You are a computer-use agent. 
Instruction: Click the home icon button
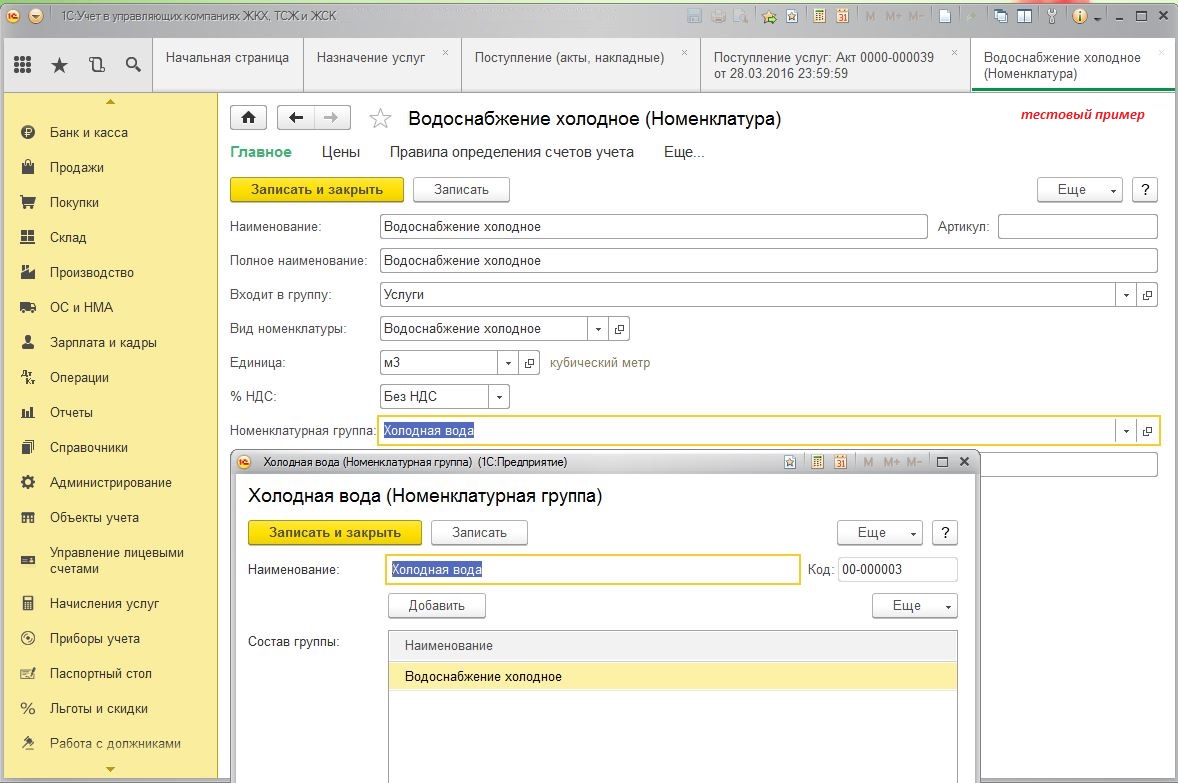248,118
